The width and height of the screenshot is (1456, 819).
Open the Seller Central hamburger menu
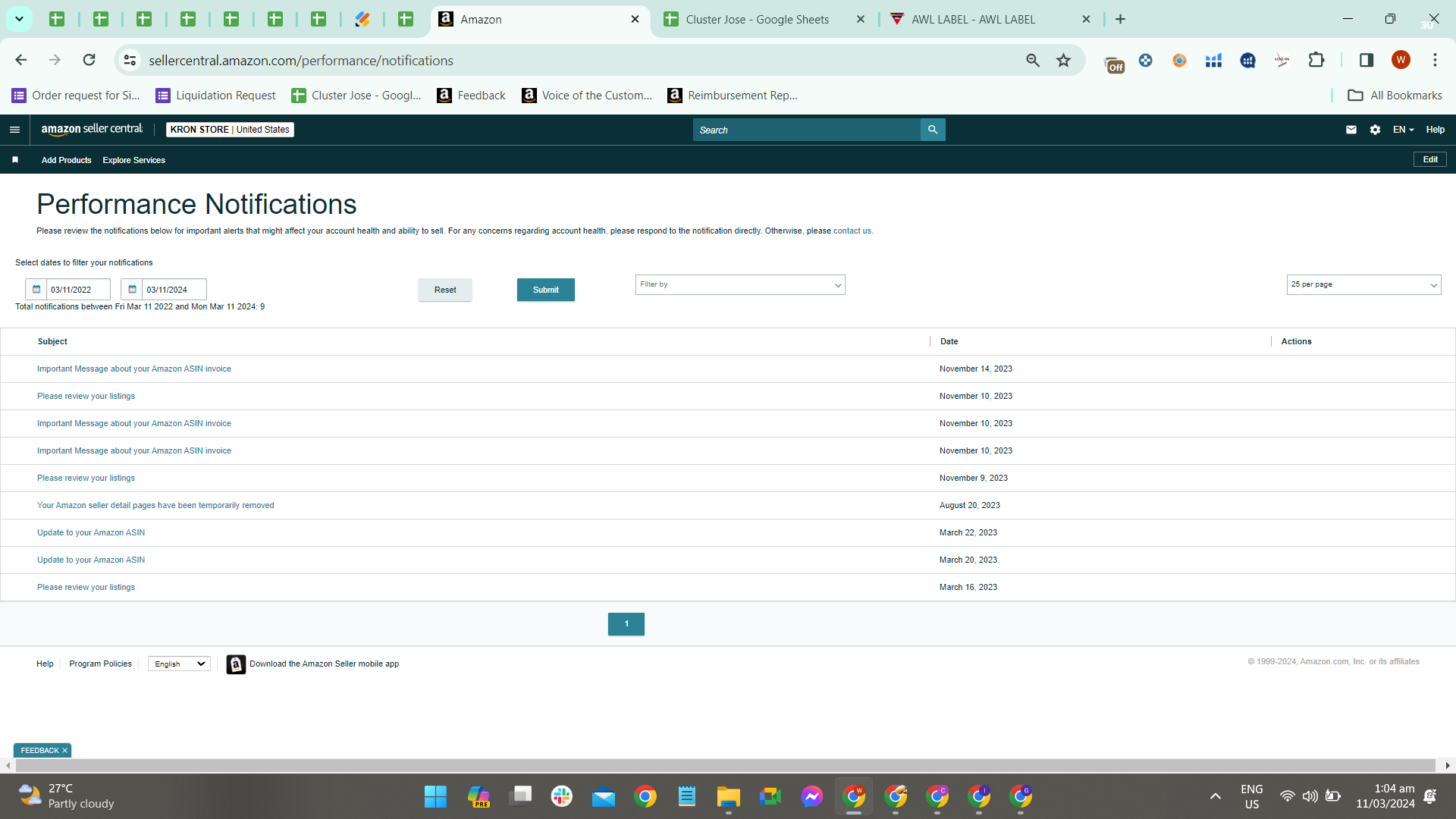click(14, 130)
